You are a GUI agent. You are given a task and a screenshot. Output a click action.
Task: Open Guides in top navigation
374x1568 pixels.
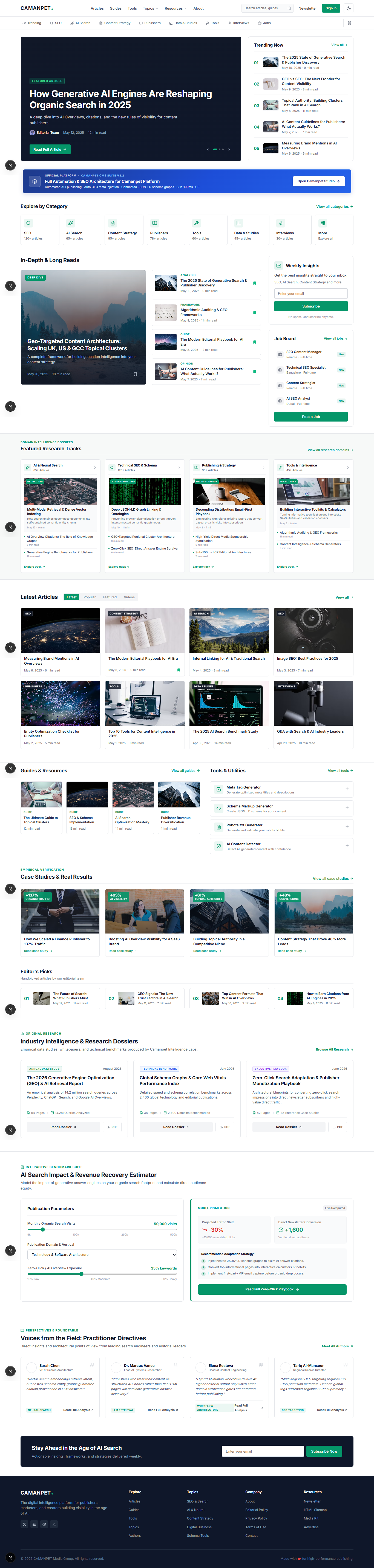(x=116, y=8)
